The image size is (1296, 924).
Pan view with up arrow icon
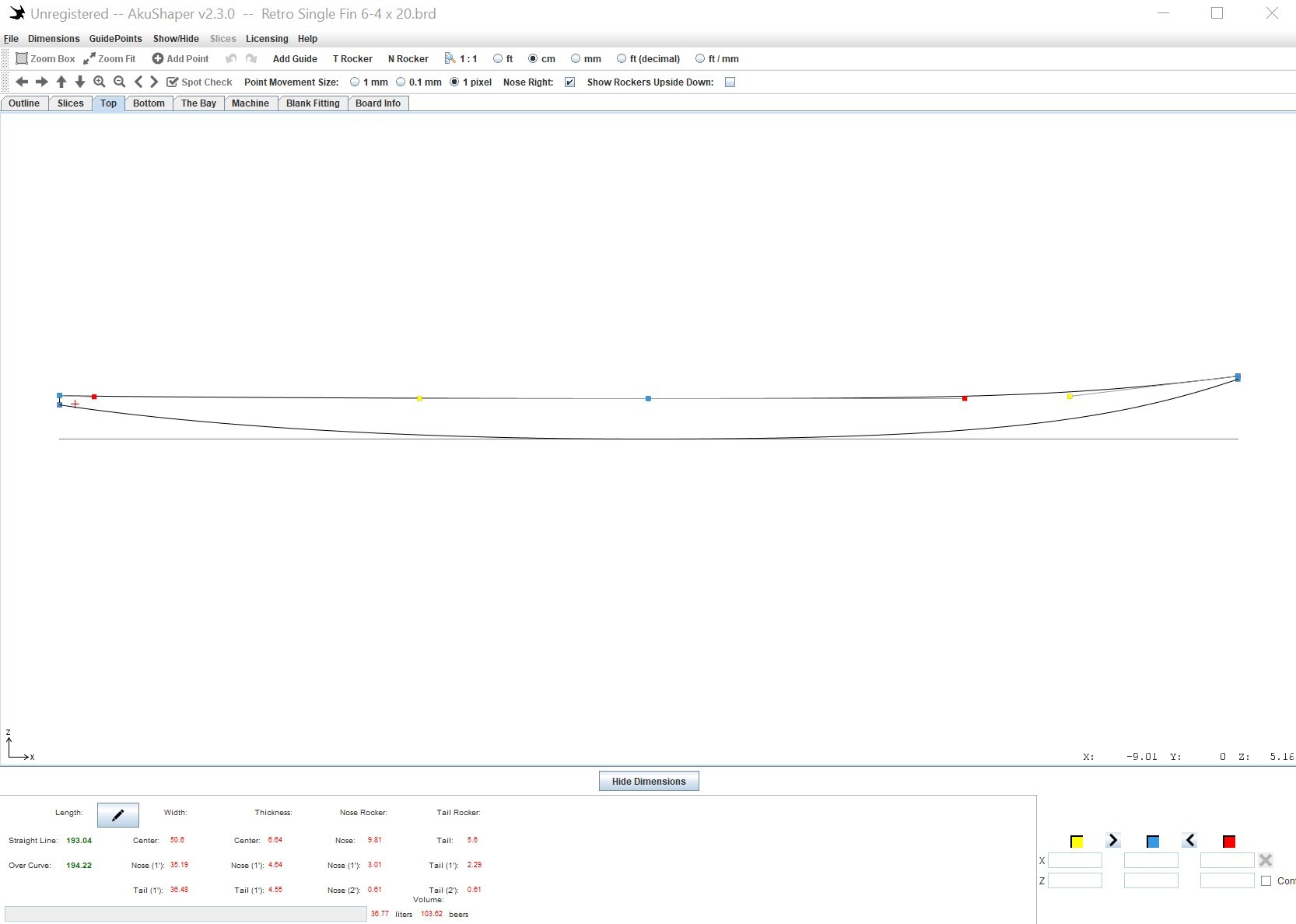point(61,82)
